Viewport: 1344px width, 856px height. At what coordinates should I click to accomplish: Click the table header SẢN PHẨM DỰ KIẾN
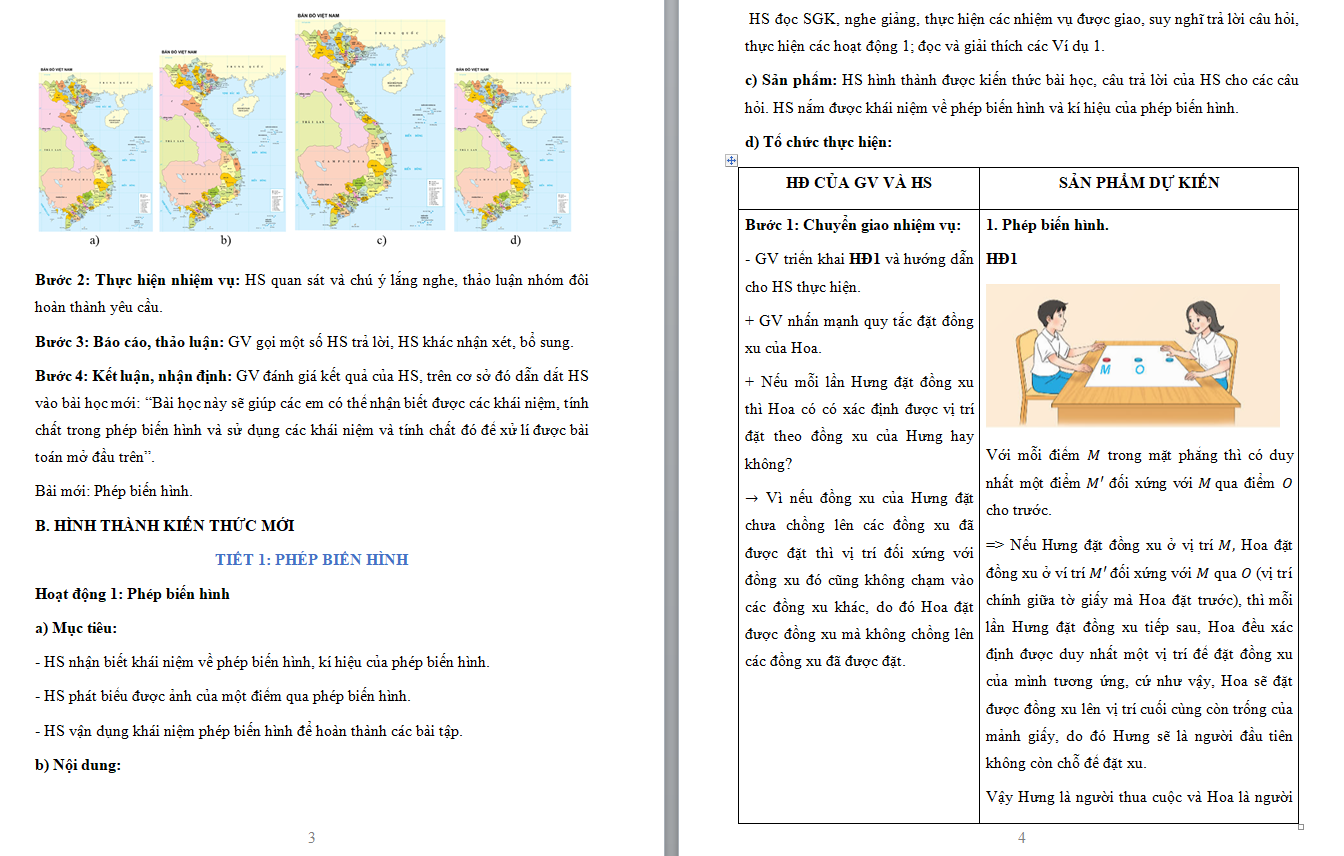pyautogui.click(x=1139, y=183)
